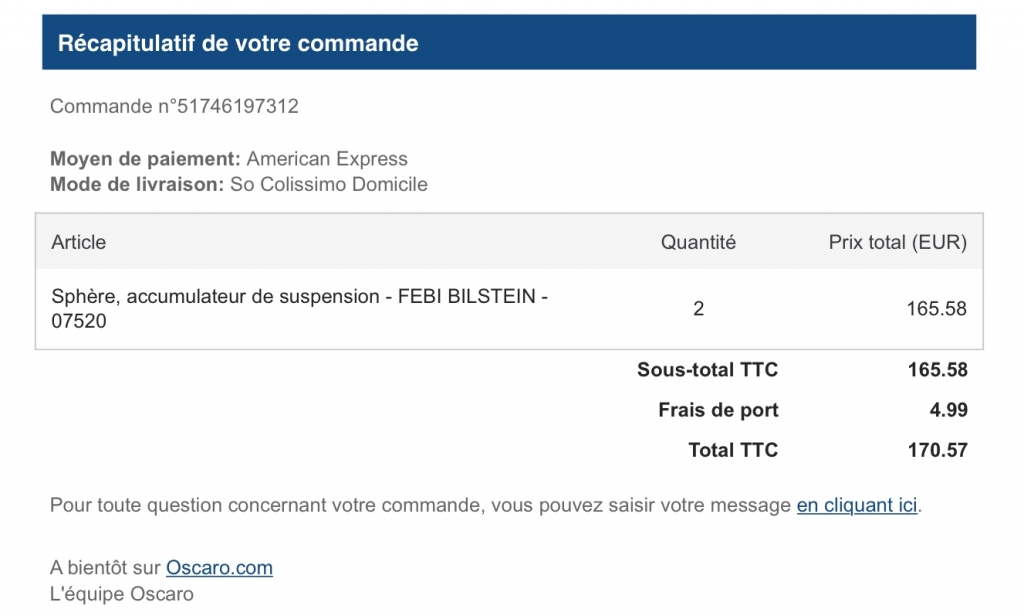Screen dimensions: 1024x616
Task: Open the Oscaro.com link
Action: coord(219,568)
